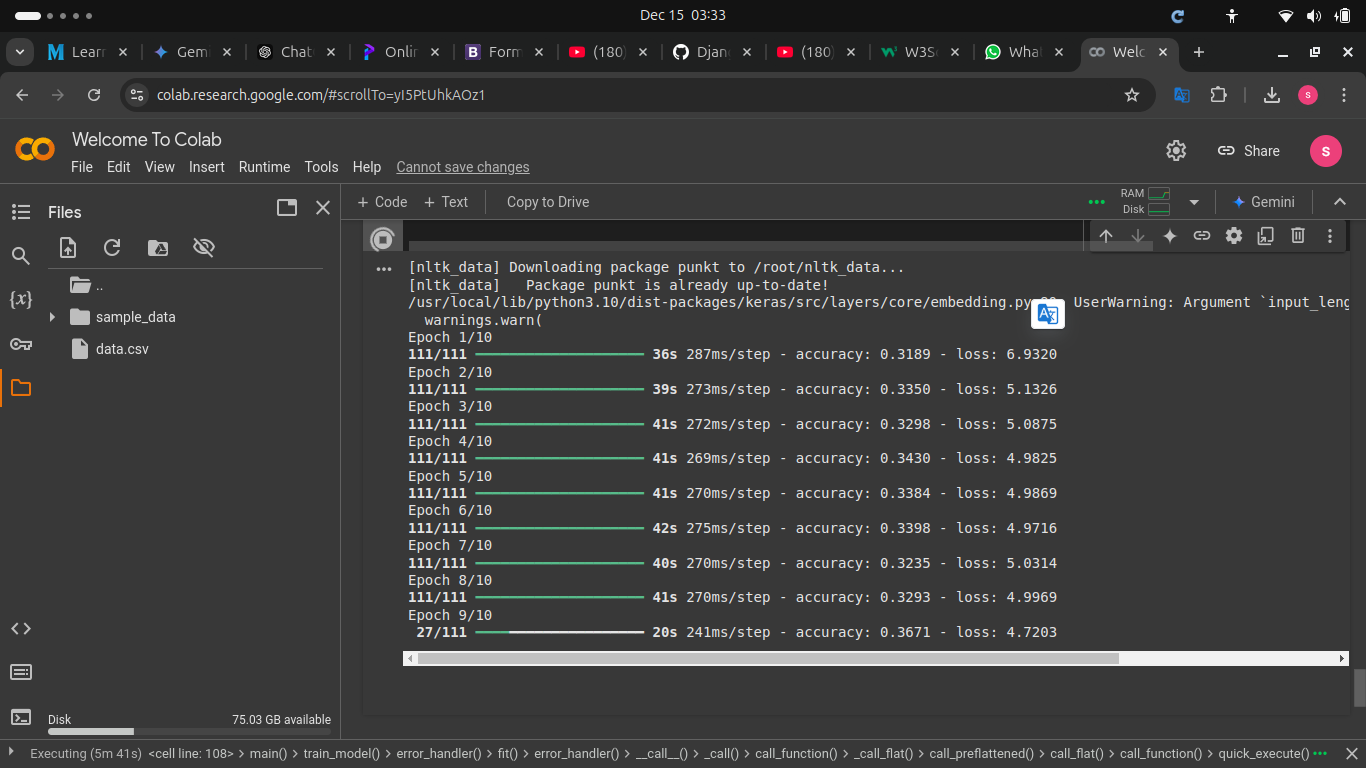Open data.csv in the file list
This screenshot has height=768, width=1366.
coord(122,349)
